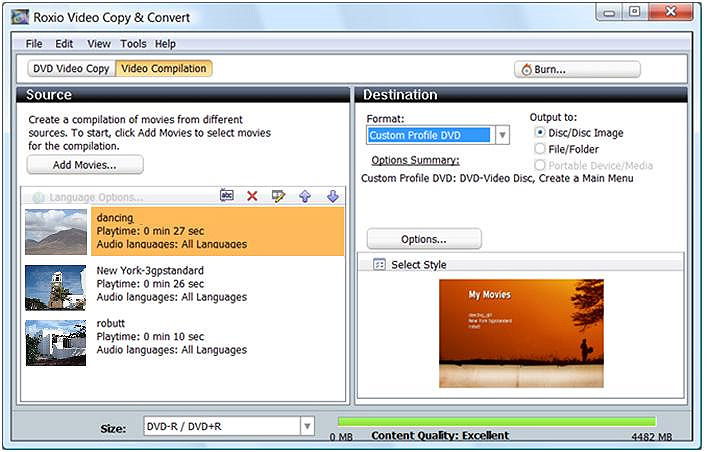707x452 pixels.
Task: Remove selected movie with red X icon
Action: coord(252,196)
